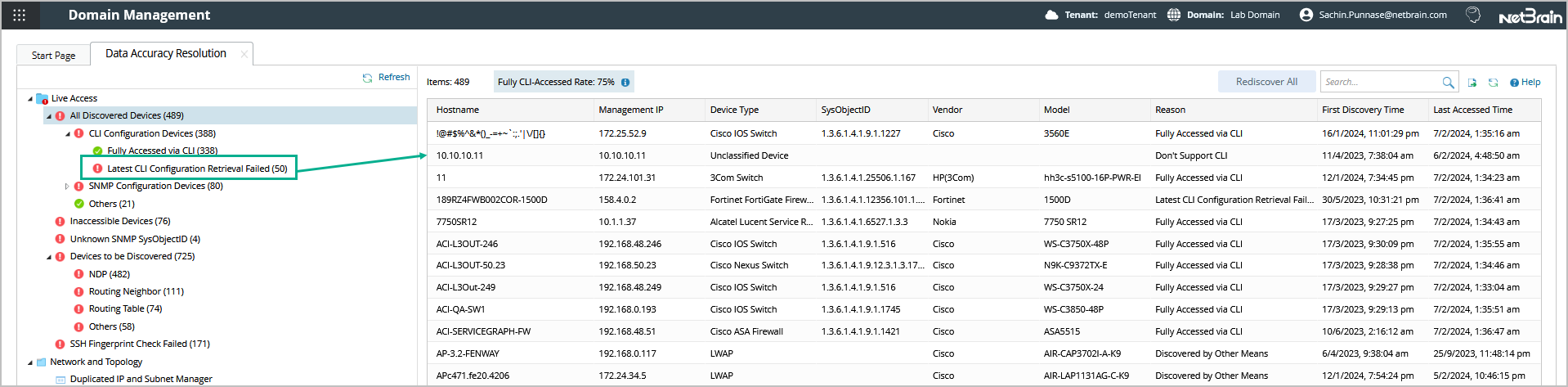Image resolution: width=1568 pixels, height=387 pixels.
Task: Click the export table icon
Action: point(1472,83)
